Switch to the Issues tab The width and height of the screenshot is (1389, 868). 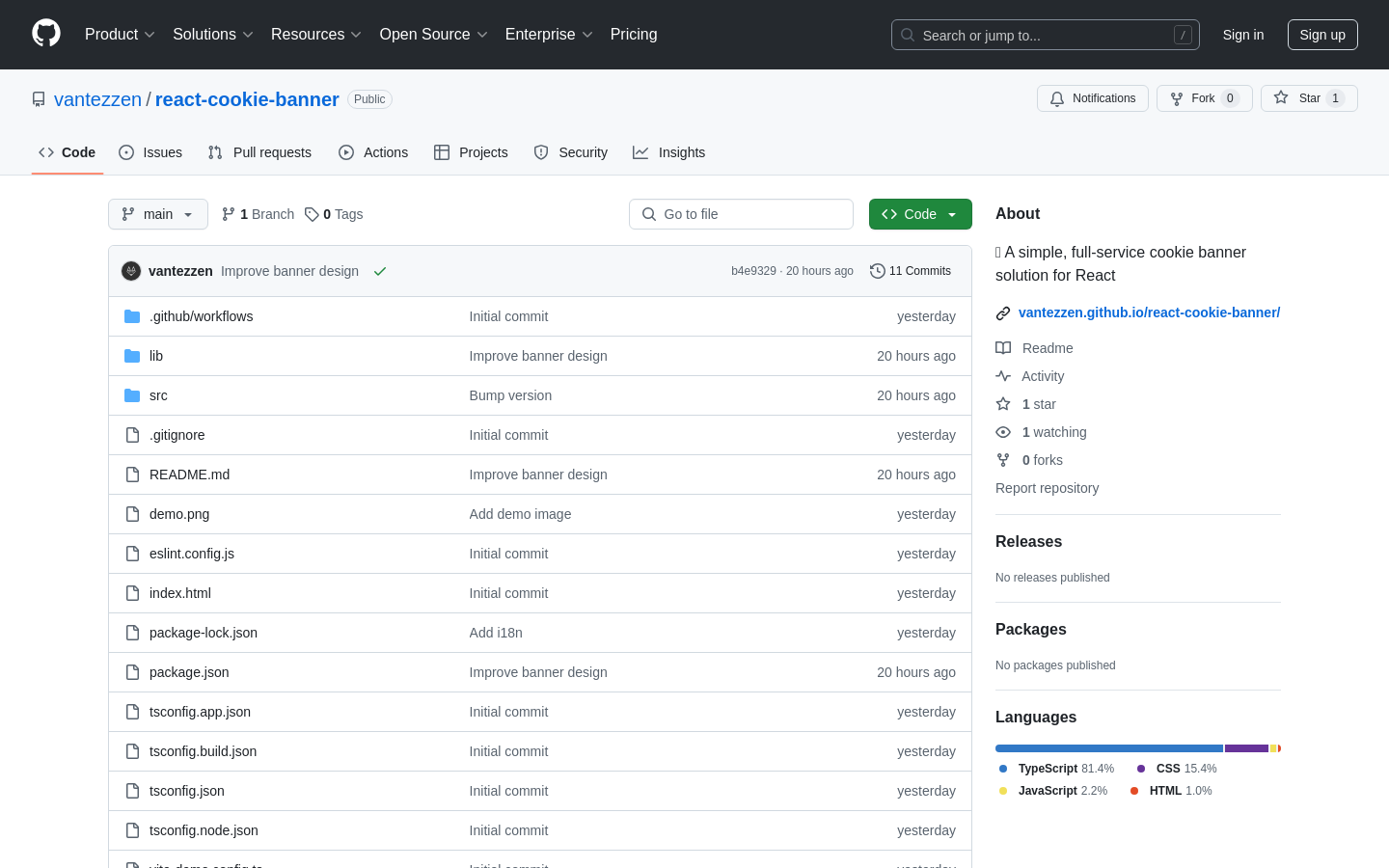(150, 152)
